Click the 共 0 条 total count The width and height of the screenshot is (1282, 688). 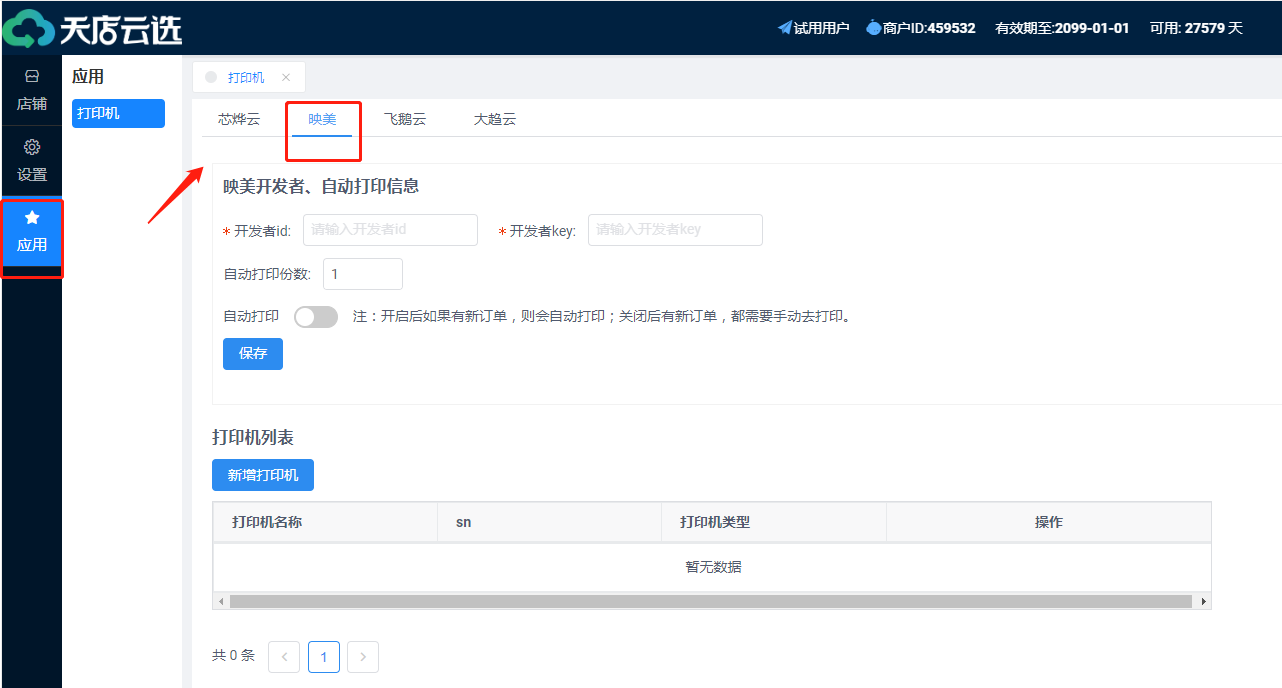[x=233, y=656]
